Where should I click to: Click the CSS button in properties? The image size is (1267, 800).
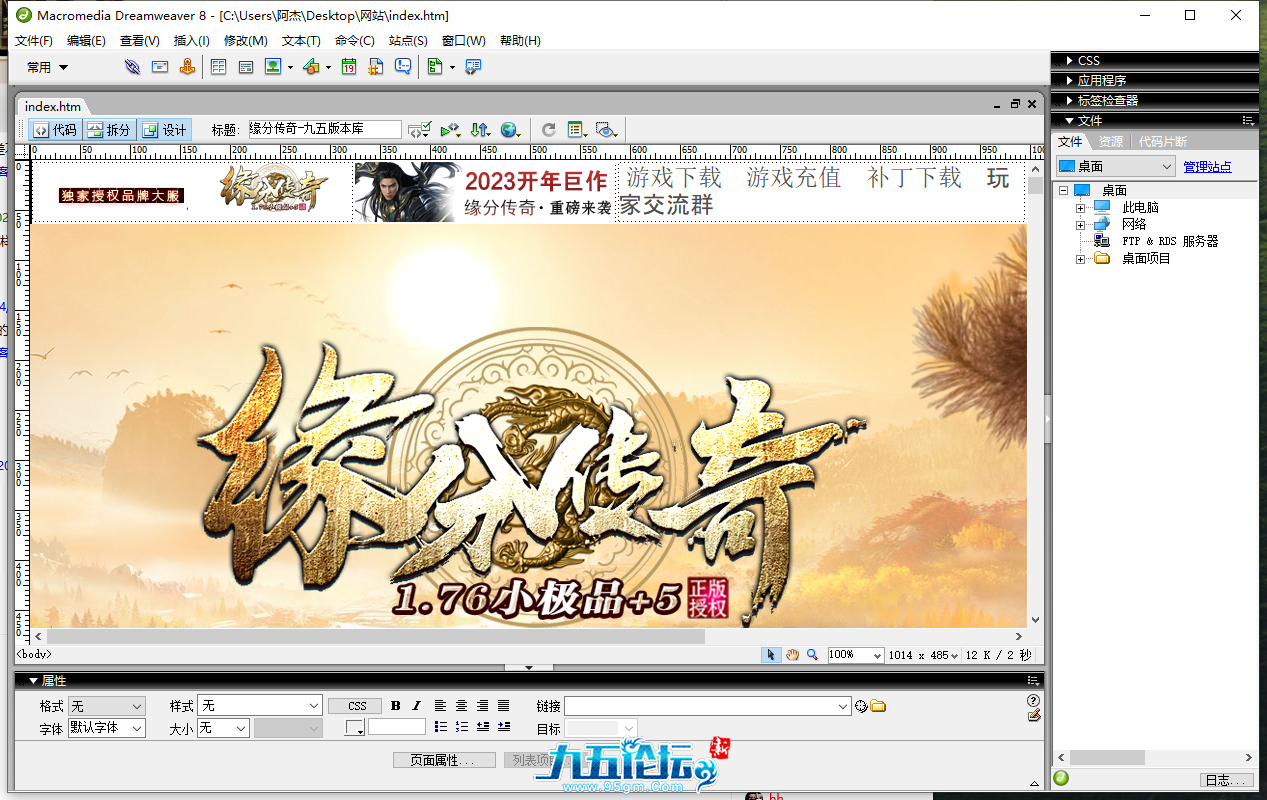tap(357, 706)
